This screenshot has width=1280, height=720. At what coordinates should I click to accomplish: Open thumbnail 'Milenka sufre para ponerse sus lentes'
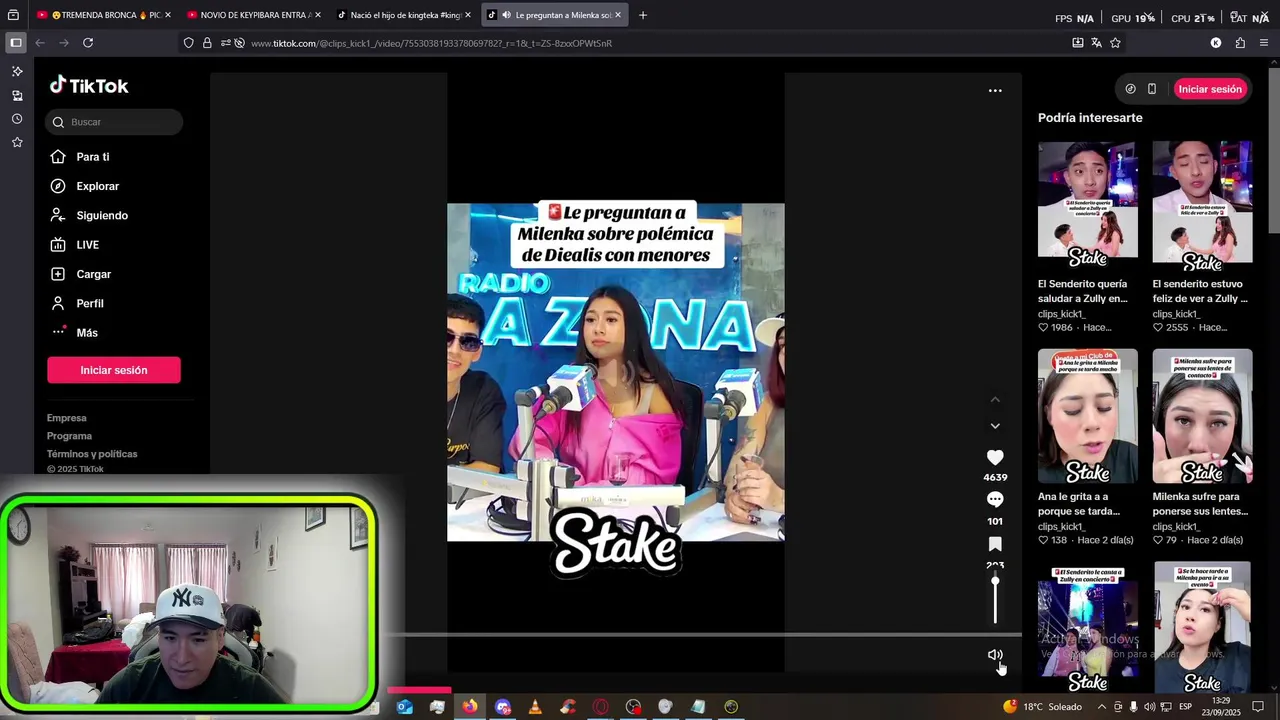pos(1202,415)
